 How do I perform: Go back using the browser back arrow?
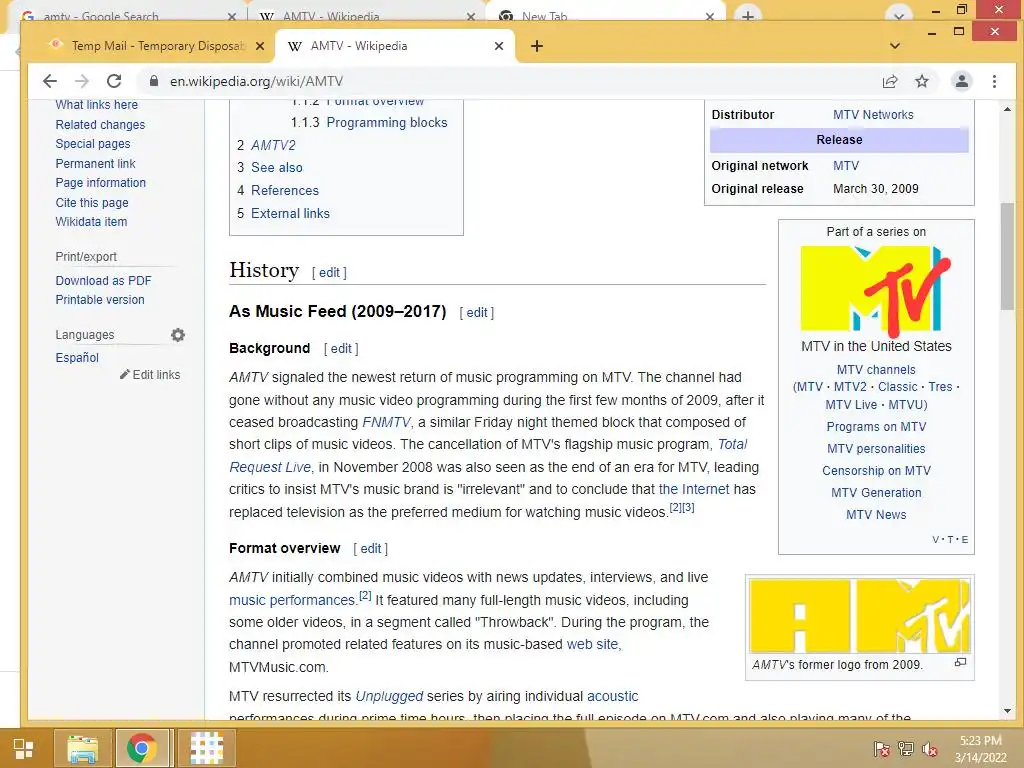[50, 81]
